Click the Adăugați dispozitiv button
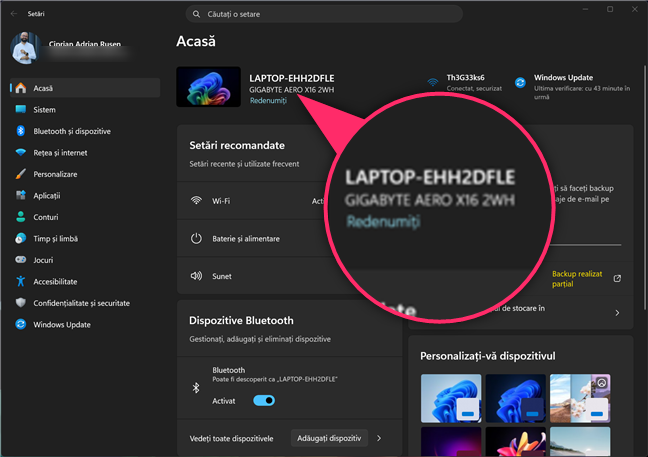The image size is (648, 457). click(x=329, y=438)
